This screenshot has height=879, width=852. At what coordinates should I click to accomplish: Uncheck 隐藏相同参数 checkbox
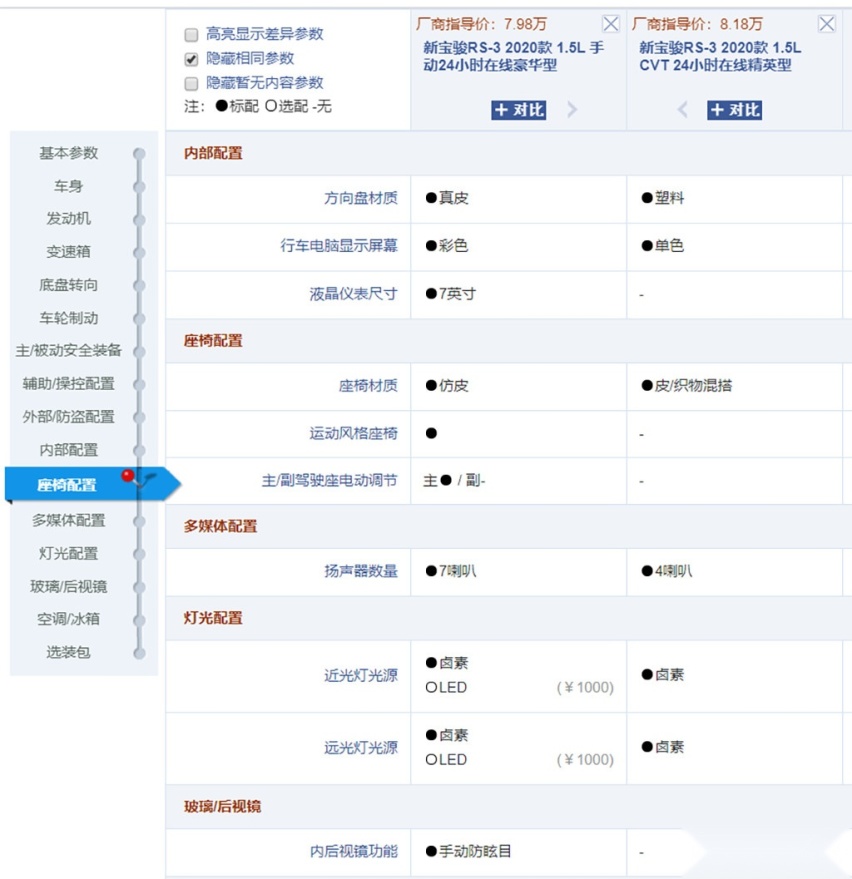[x=191, y=59]
